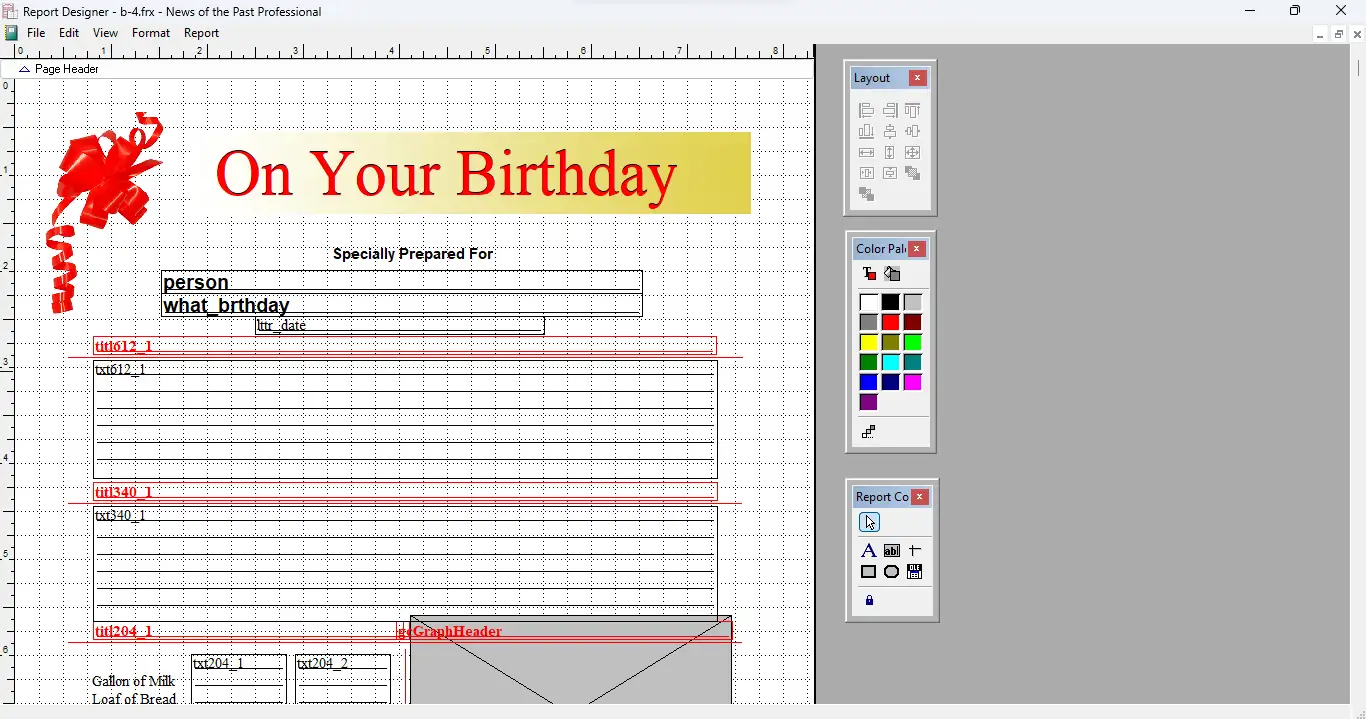
Task: Open the Other Colors picker icon
Action: click(869, 432)
